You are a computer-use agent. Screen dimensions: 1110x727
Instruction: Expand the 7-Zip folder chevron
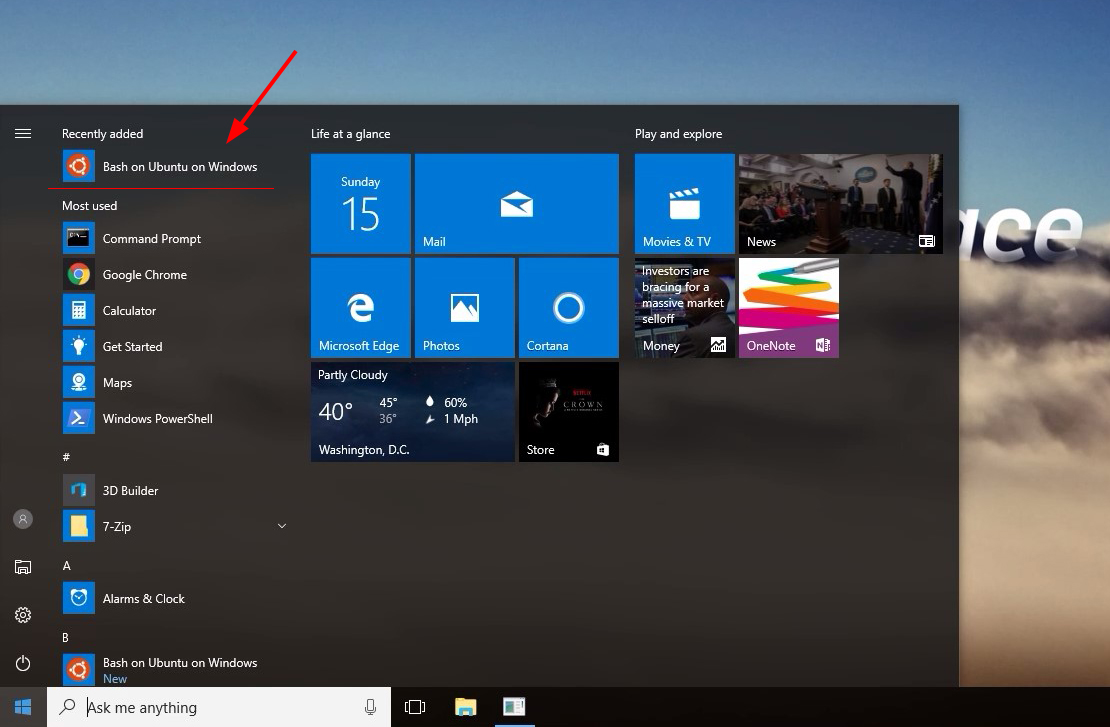click(x=282, y=526)
